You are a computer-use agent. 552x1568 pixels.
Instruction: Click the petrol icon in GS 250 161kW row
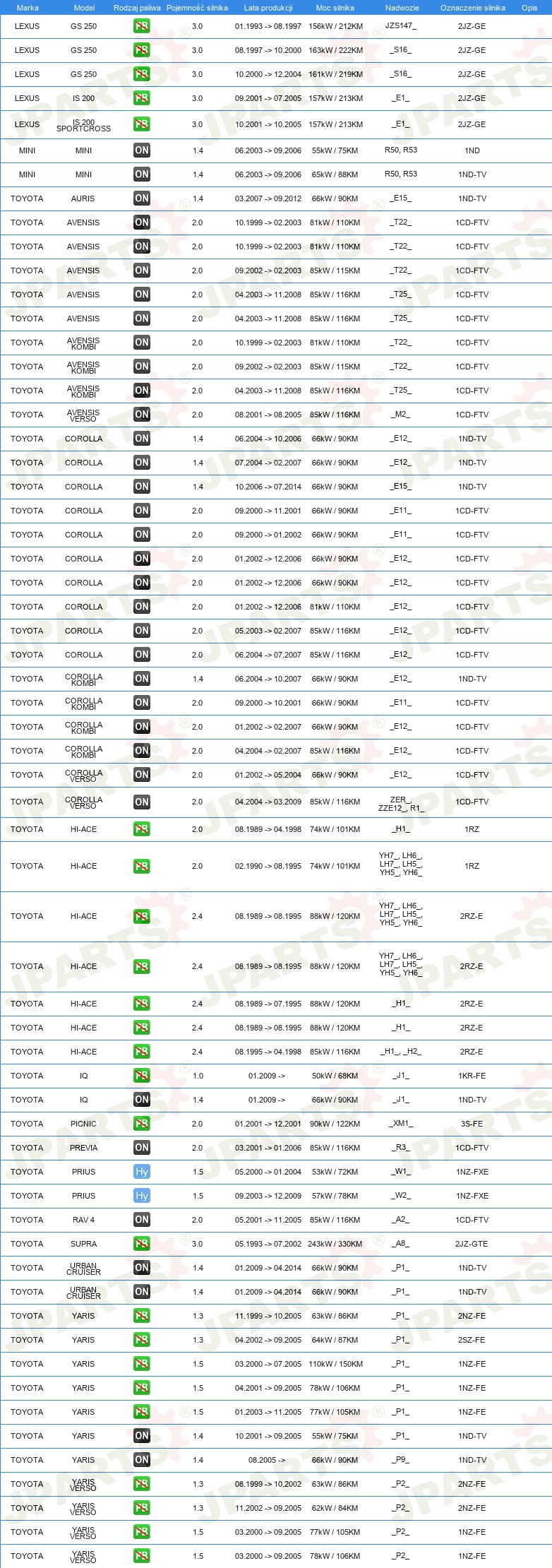click(142, 74)
